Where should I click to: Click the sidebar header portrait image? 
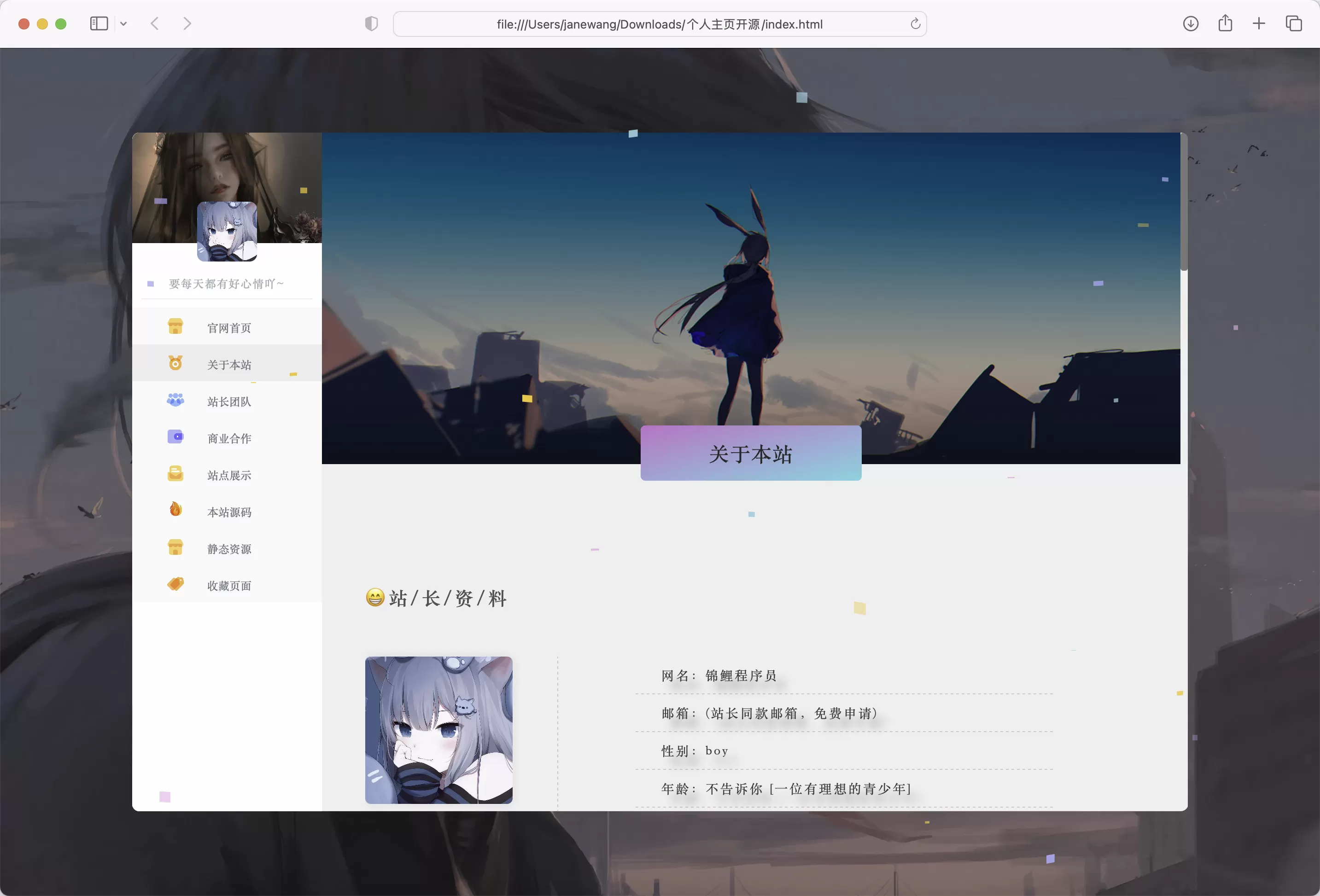point(227,188)
